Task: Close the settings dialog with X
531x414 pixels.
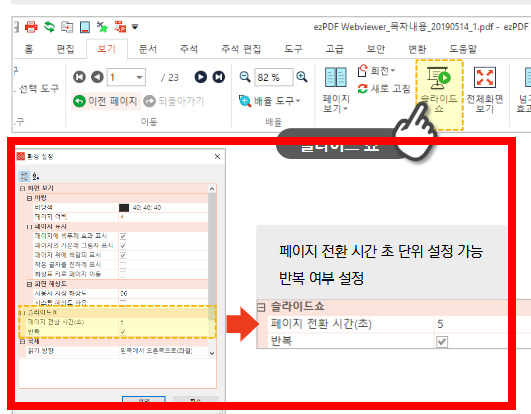Action: click(217, 156)
